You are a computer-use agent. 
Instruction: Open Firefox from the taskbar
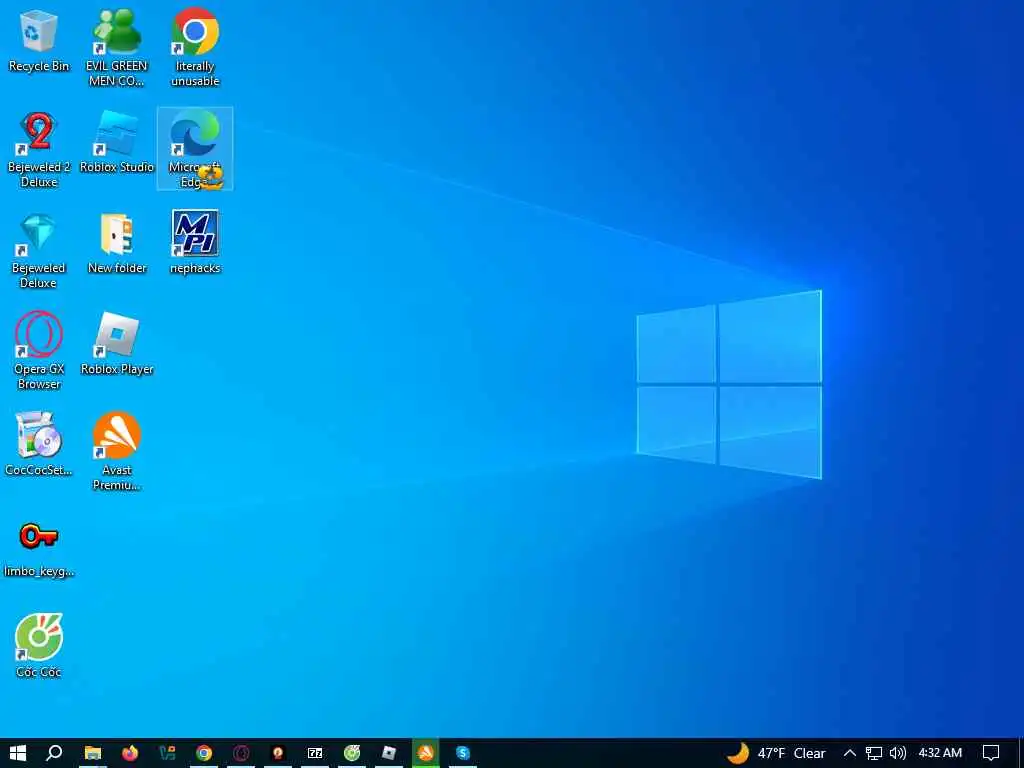pyautogui.click(x=130, y=753)
